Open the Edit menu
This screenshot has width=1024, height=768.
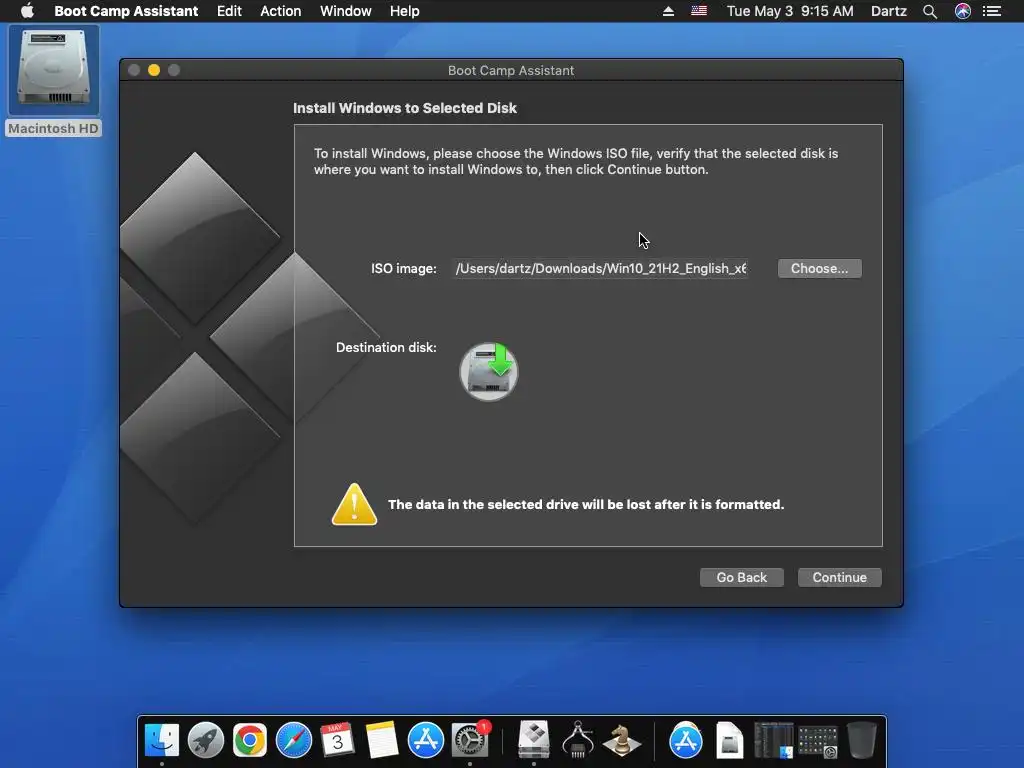pos(229,11)
